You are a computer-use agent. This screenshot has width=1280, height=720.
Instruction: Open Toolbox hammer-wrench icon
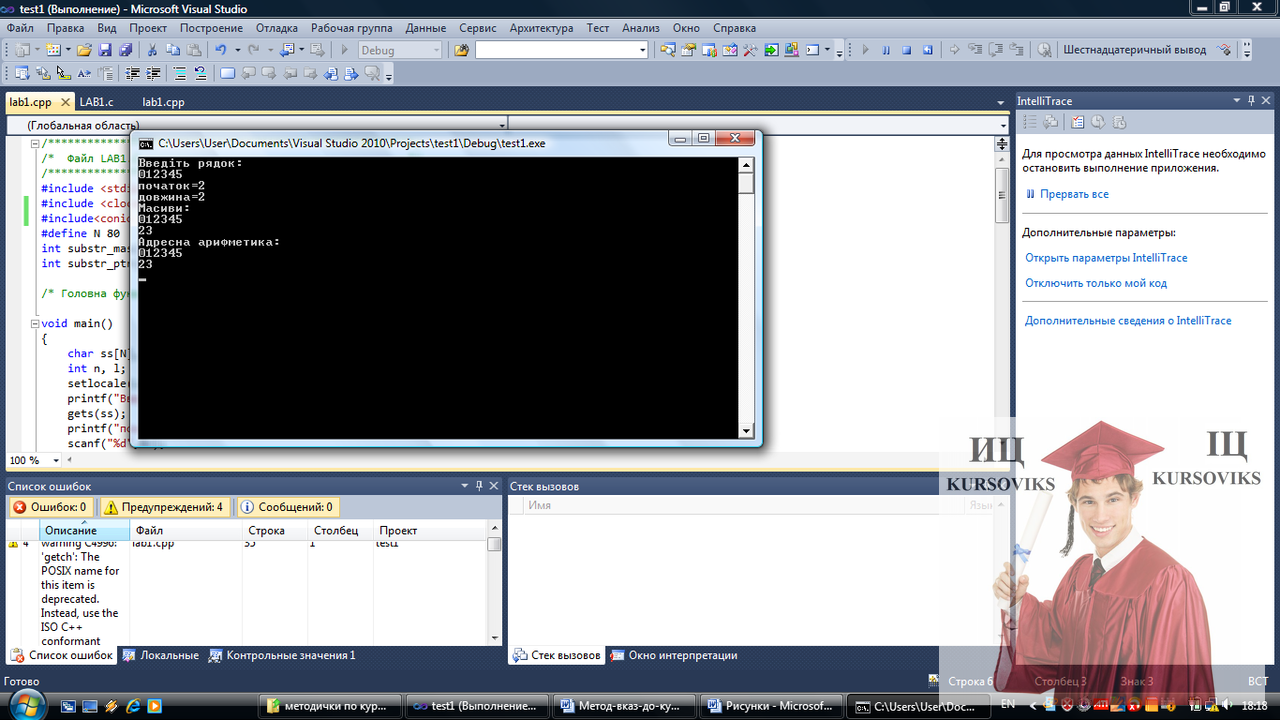coord(750,50)
